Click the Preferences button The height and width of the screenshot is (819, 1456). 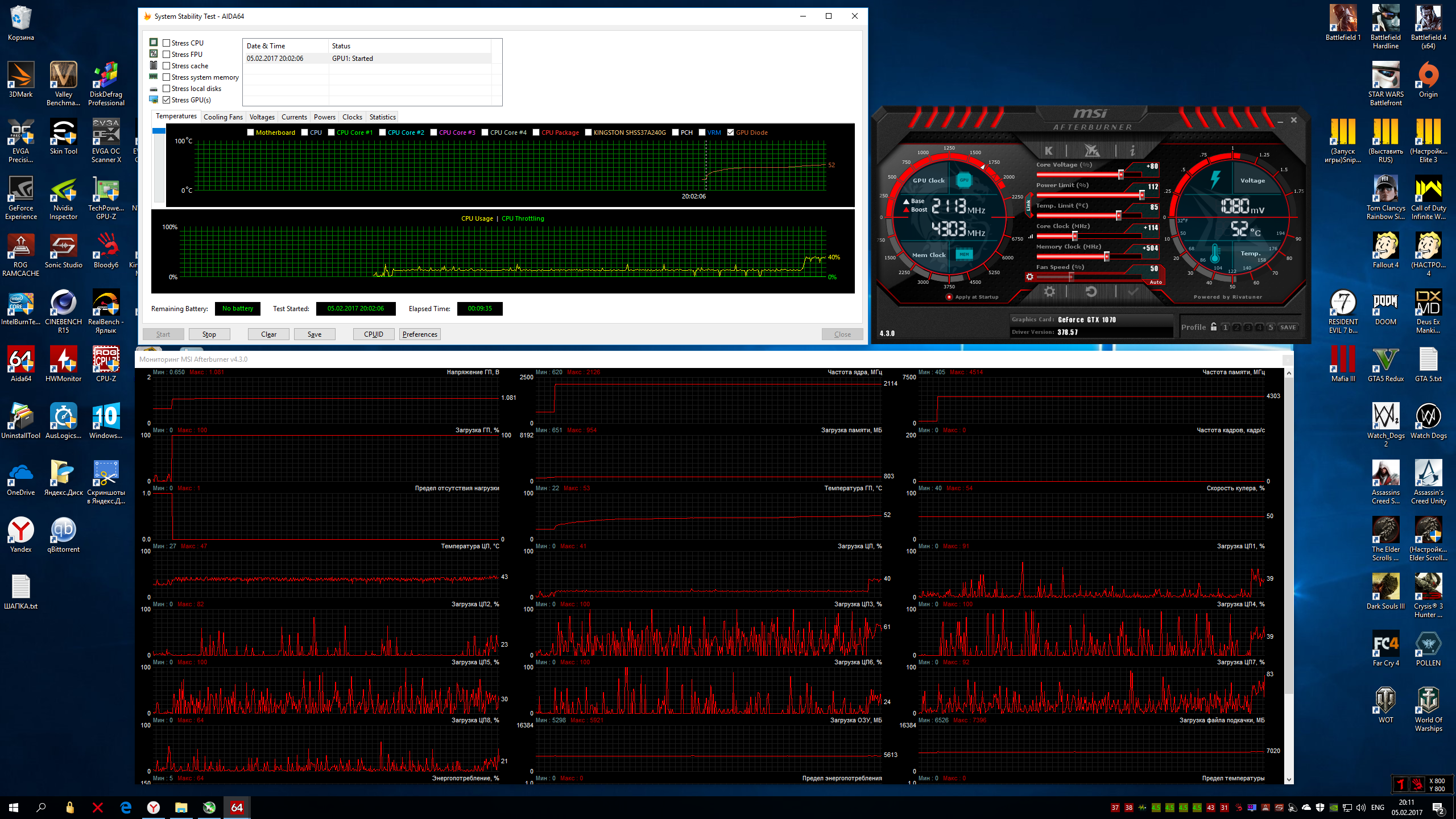pyautogui.click(x=420, y=334)
